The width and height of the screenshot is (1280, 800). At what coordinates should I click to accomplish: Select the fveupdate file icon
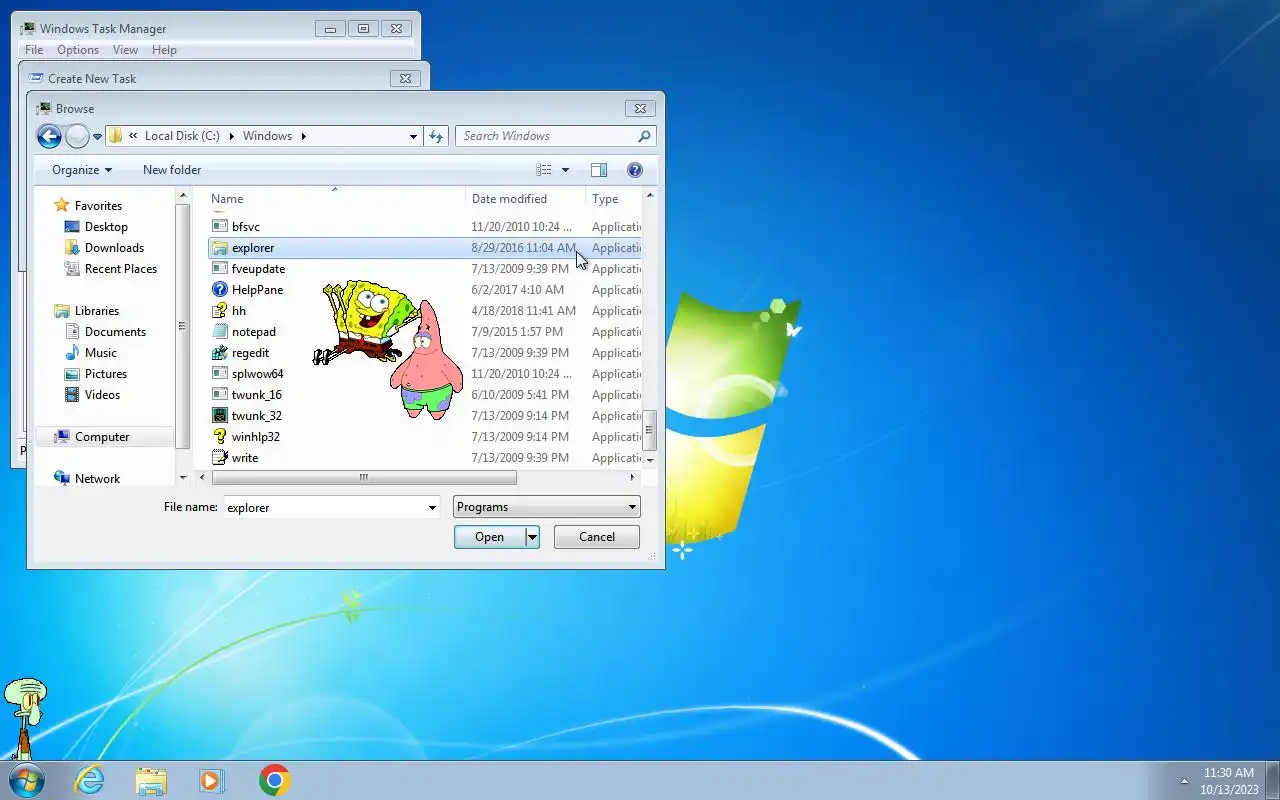pos(220,269)
